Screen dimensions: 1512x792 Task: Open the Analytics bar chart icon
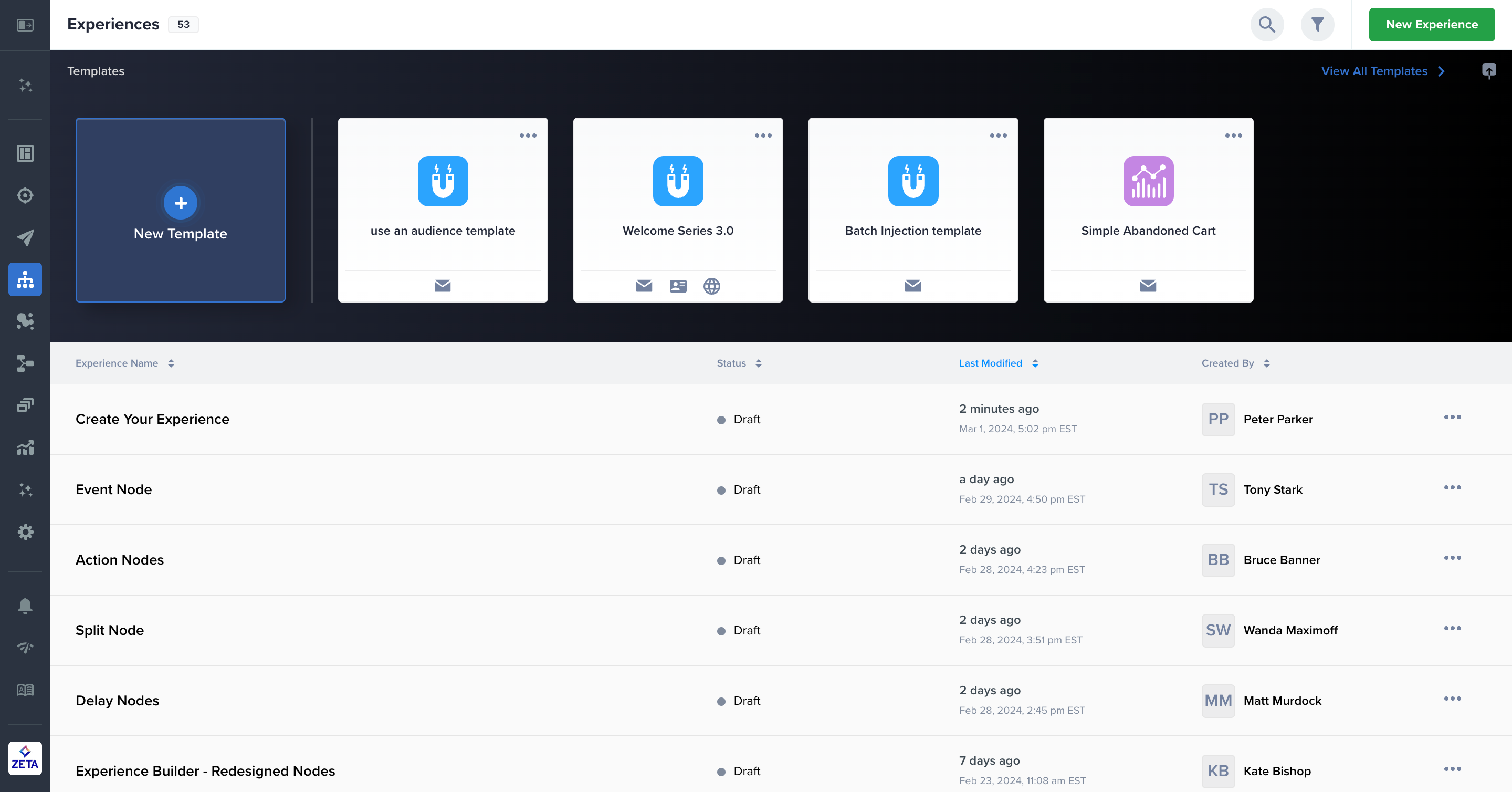coord(25,447)
